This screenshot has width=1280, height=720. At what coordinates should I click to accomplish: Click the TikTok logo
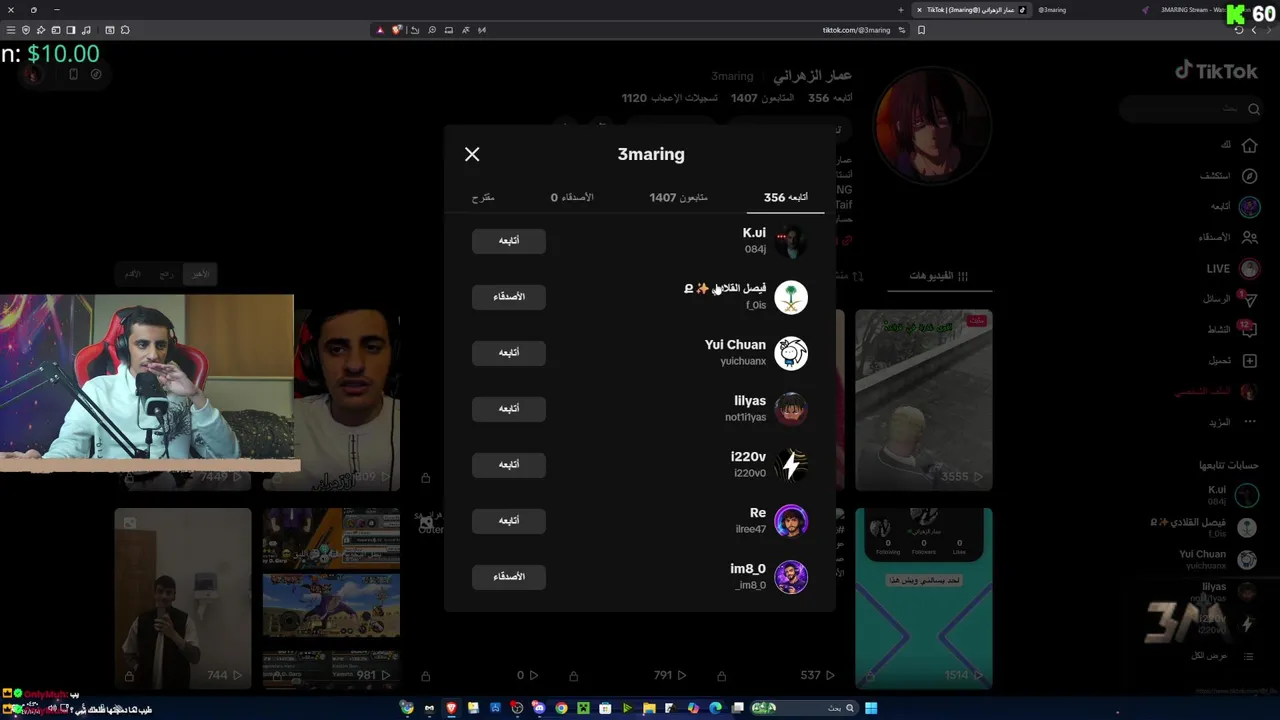tap(1216, 71)
